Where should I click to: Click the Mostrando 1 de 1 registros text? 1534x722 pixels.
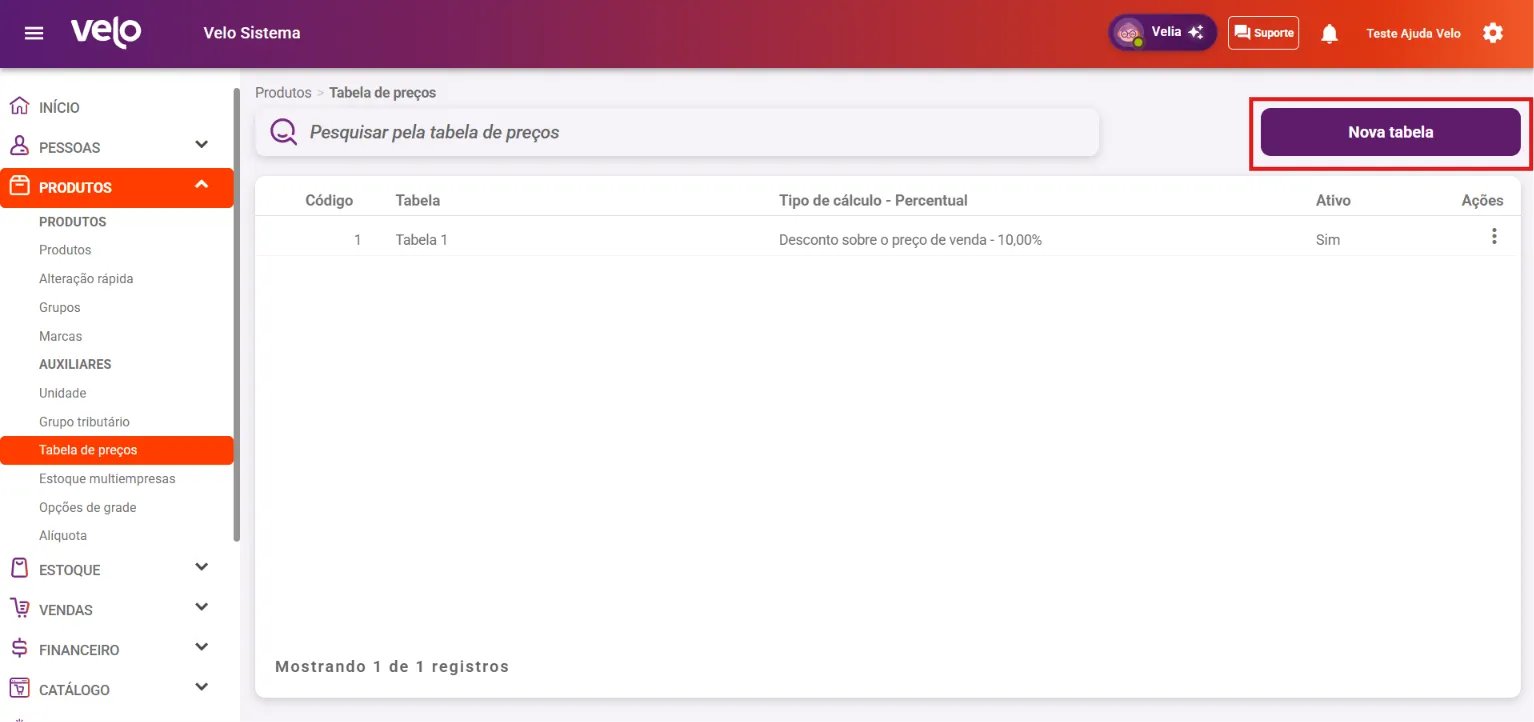(392, 666)
